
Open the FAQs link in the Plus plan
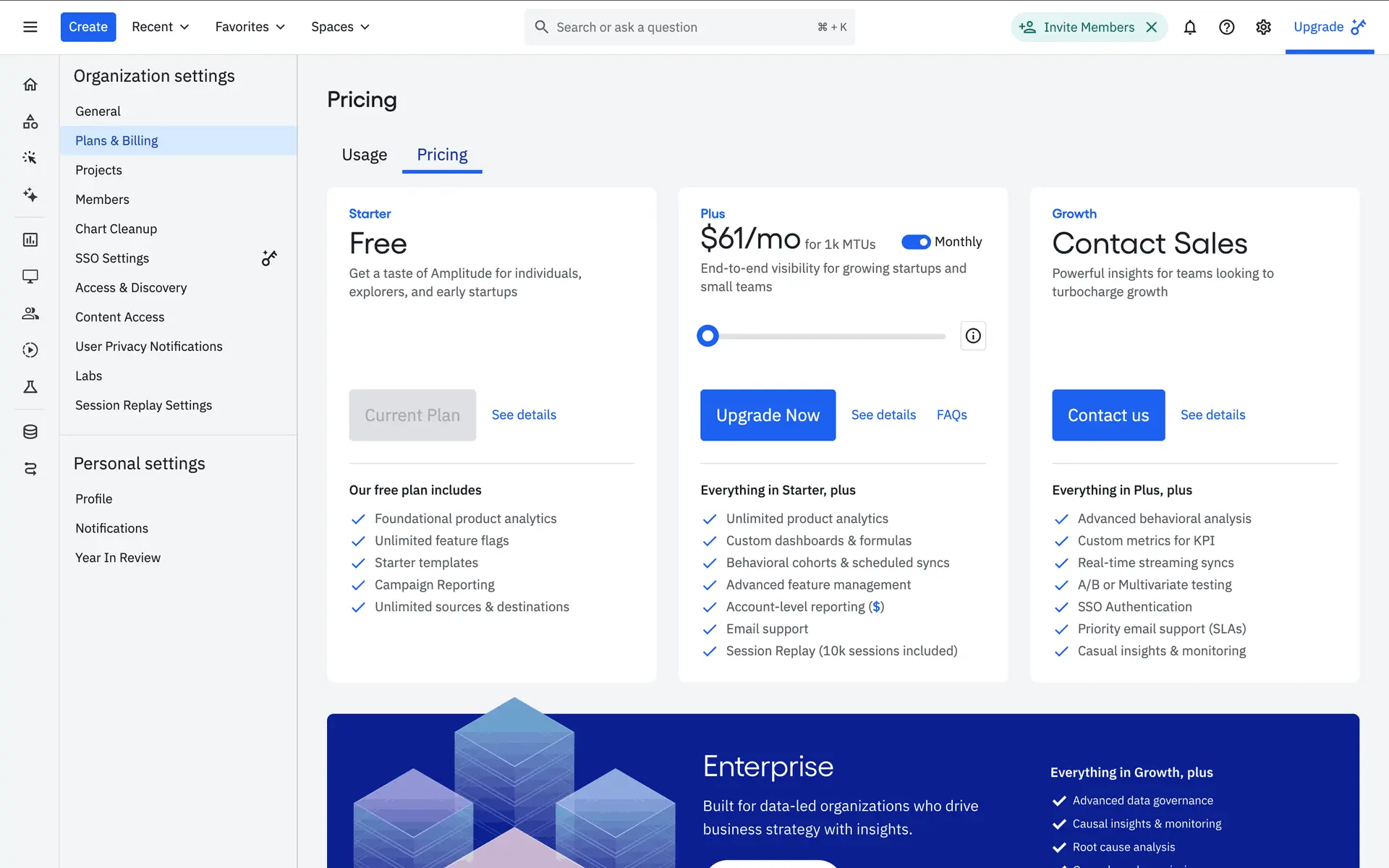pos(951,415)
